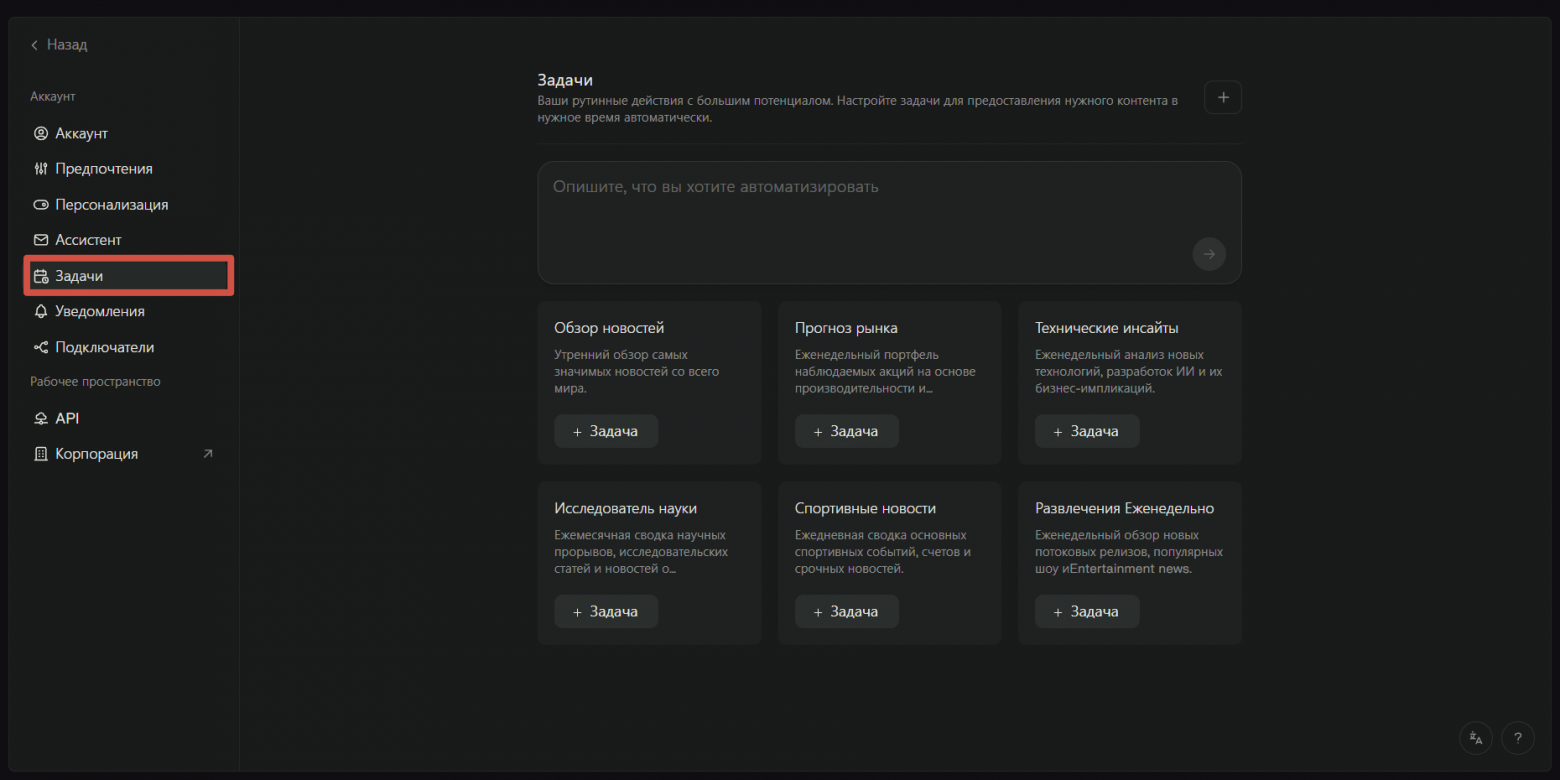
Task: Click the automation description text field
Action: click(x=860, y=210)
